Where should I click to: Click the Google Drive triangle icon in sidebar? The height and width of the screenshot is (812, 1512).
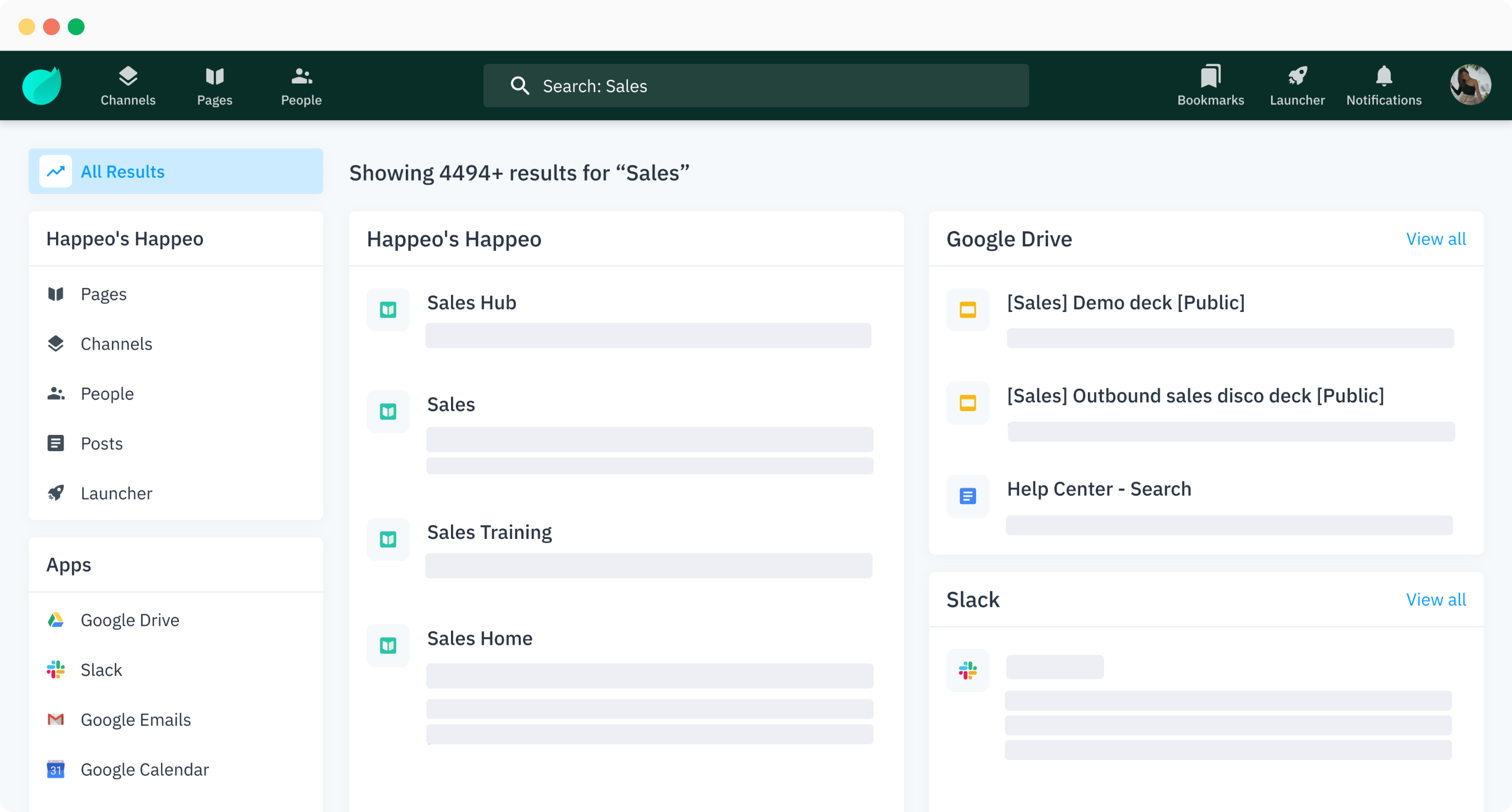(x=56, y=620)
